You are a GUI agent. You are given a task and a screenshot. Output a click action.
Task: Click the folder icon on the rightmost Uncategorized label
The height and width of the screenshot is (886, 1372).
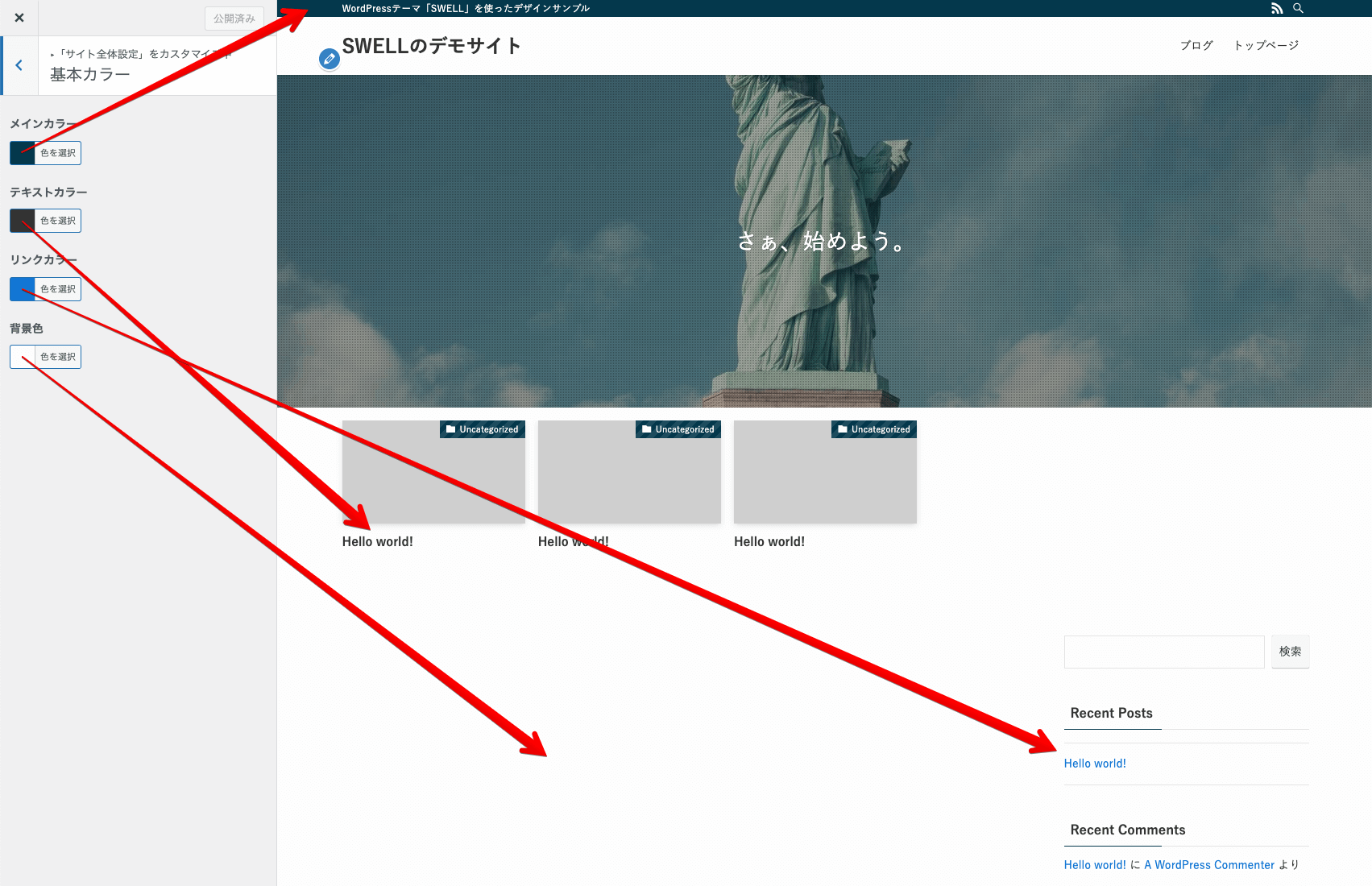tap(842, 429)
